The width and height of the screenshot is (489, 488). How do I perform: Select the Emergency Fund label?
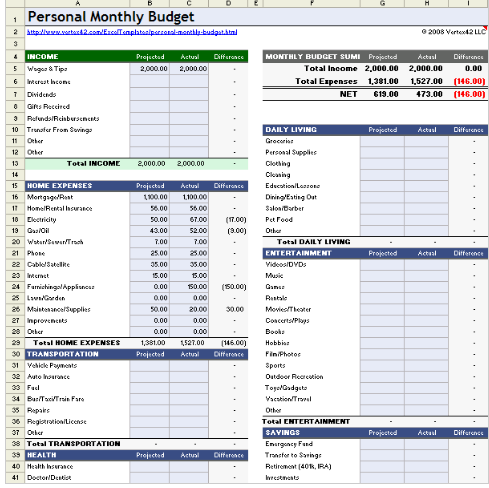point(289,444)
